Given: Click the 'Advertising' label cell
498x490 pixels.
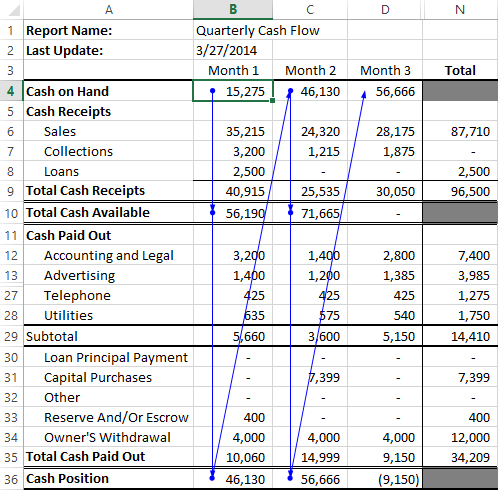Looking at the screenshot, I should [x=108, y=275].
